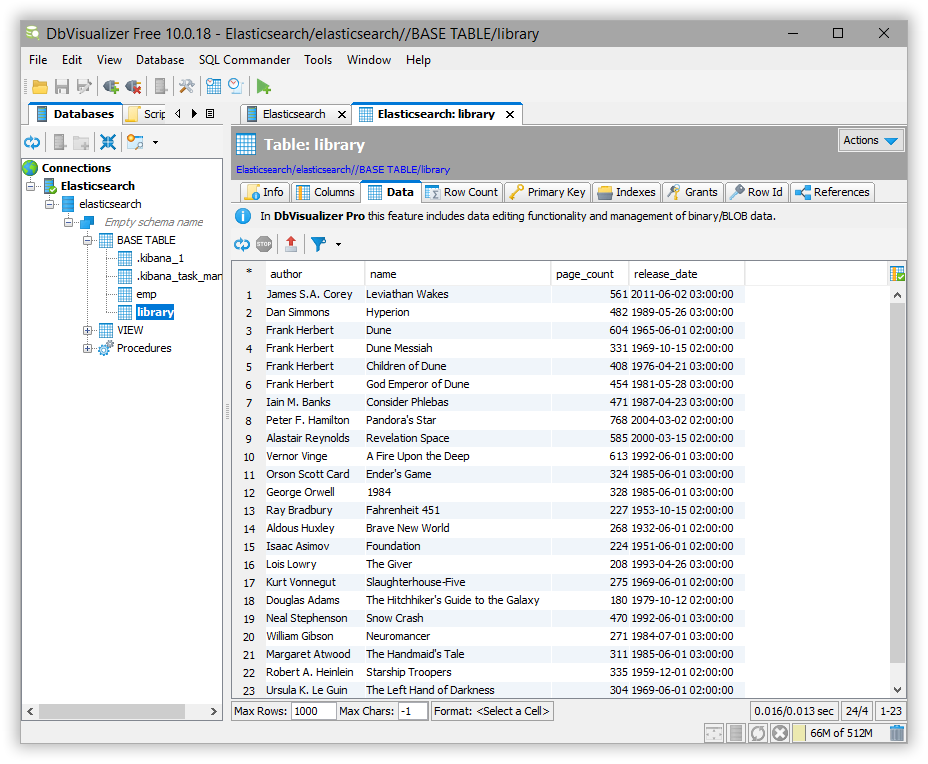Open the SQL Commander menu
The width and height of the screenshot is (928, 764).
[244, 60]
